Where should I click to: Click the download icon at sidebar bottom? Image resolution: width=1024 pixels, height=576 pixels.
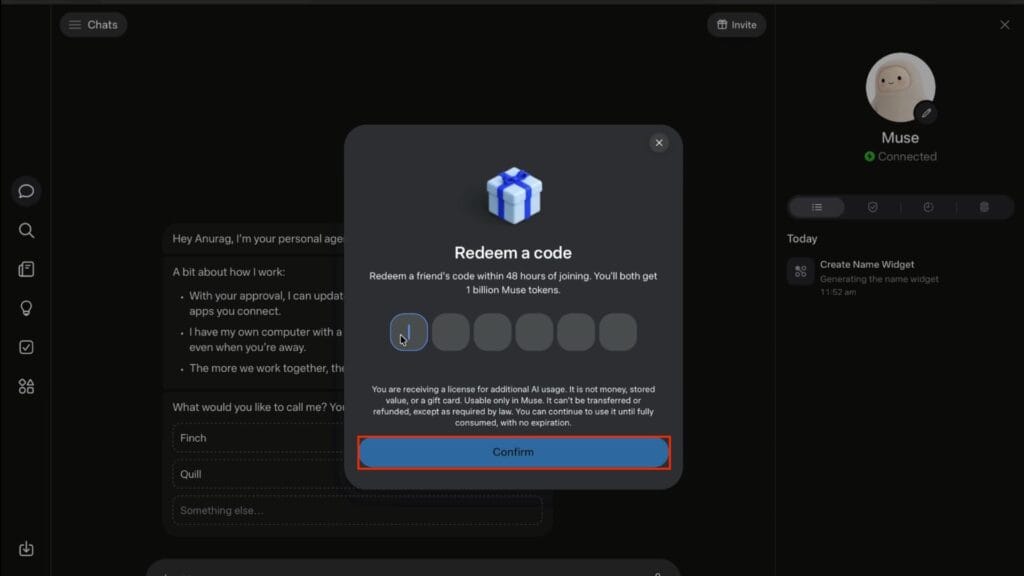click(x=26, y=549)
